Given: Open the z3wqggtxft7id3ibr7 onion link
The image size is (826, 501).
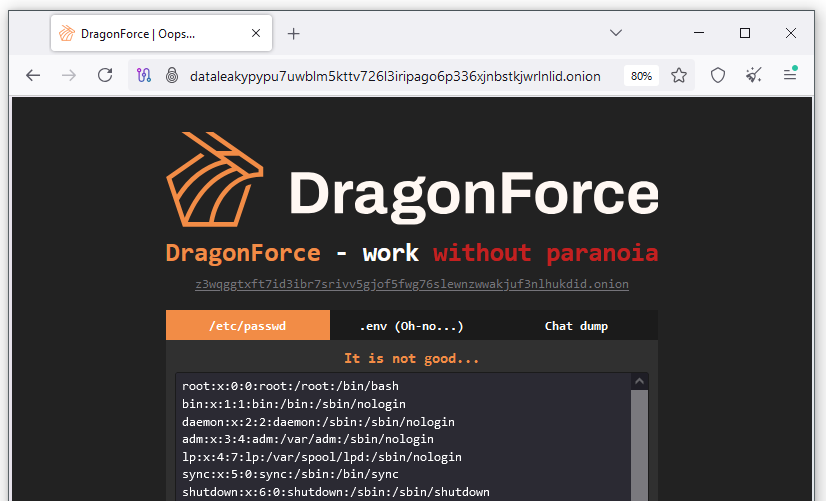Looking at the screenshot, I should pyautogui.click(x=411, y=284).
